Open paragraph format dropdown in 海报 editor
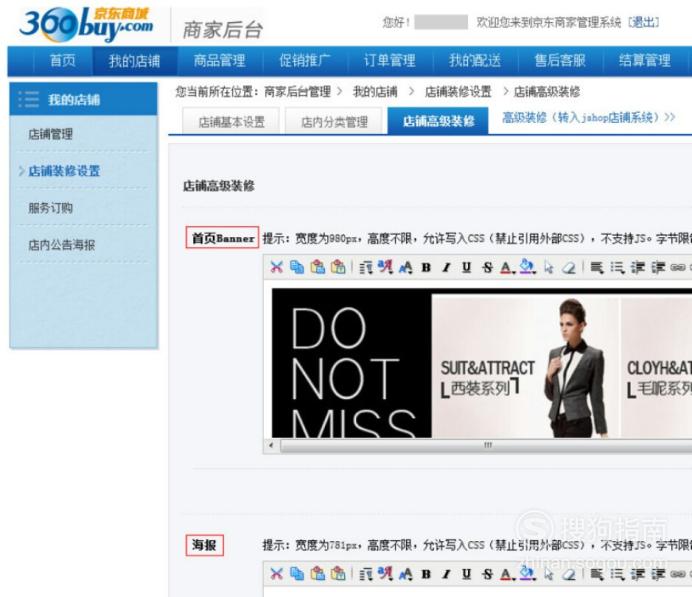Image resolution: width=692 pixels, height=597 pixels. point(365,574)
